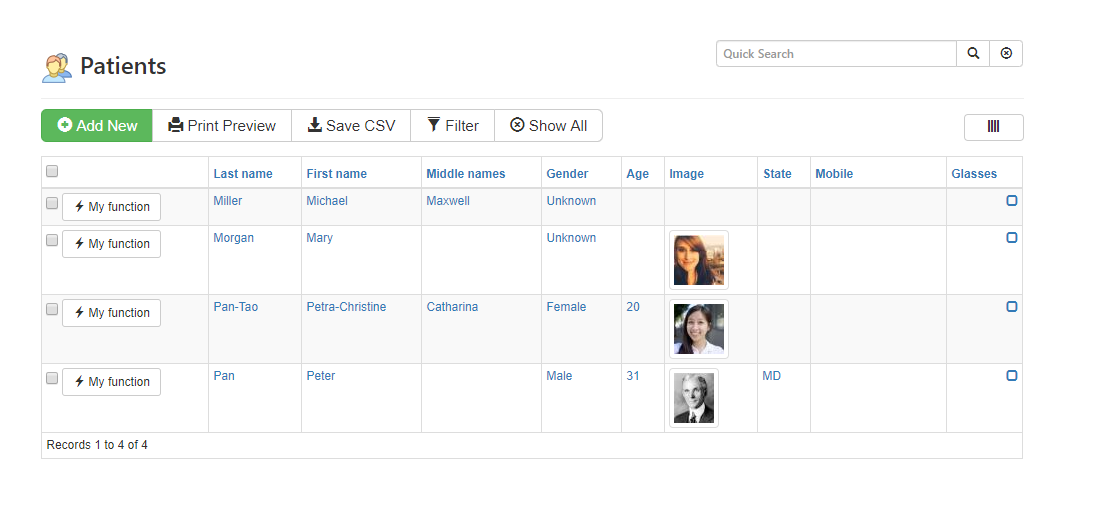
Task: Focus the Quick Search field
Action: coord(836,54)
